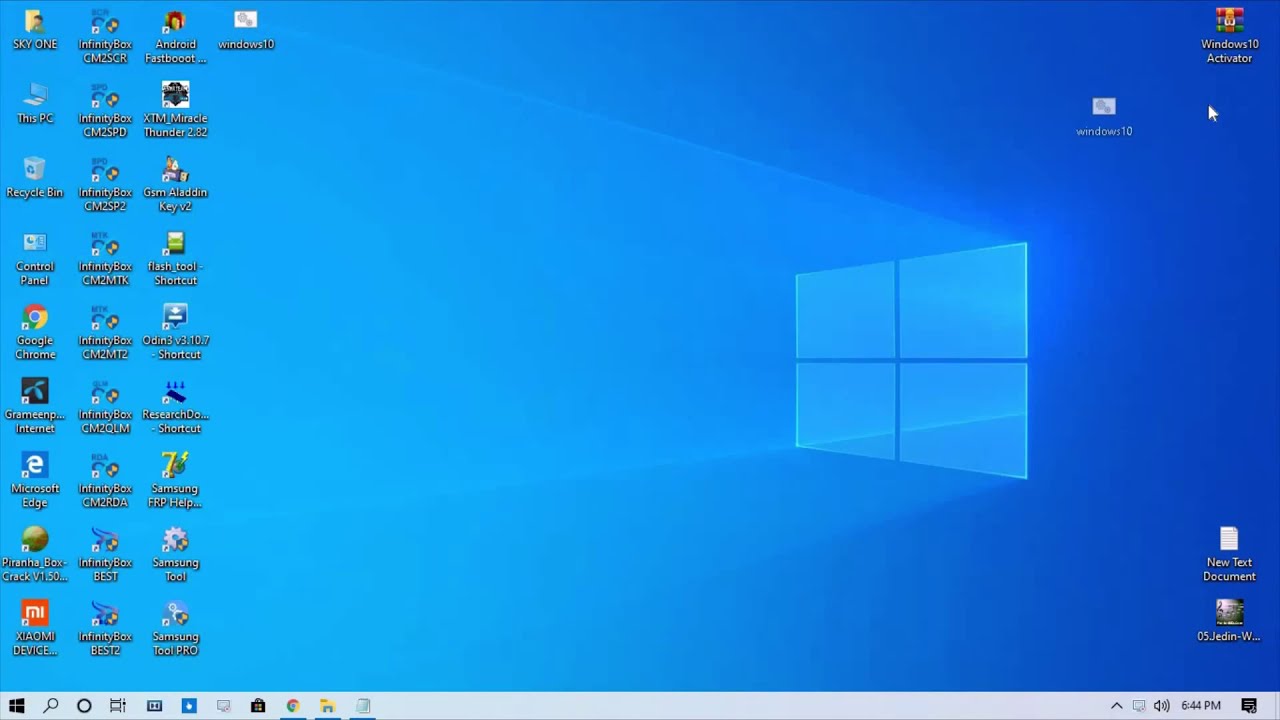Select the InfinityBox CM2SPD shortcut
Screen dimensions: 1280x720
click(105, 111)
